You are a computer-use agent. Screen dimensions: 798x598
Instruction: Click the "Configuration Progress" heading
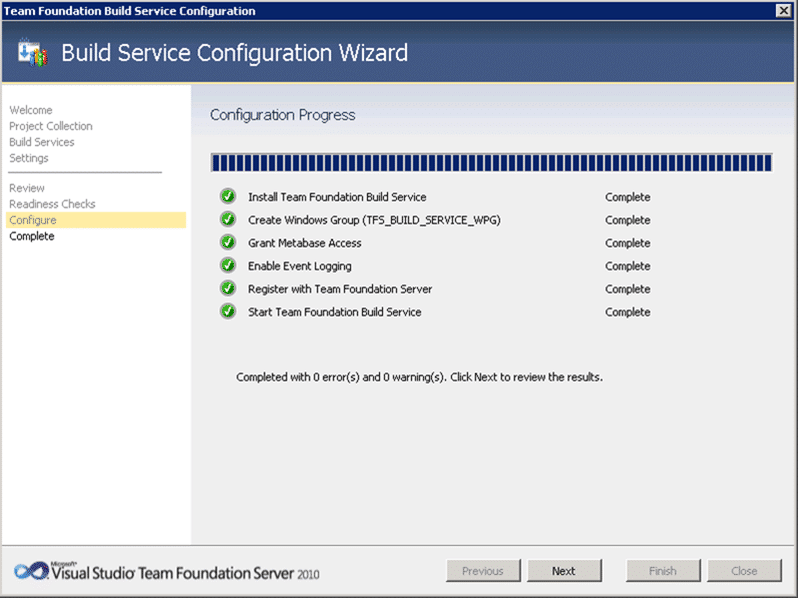click(x=282, y=115)
